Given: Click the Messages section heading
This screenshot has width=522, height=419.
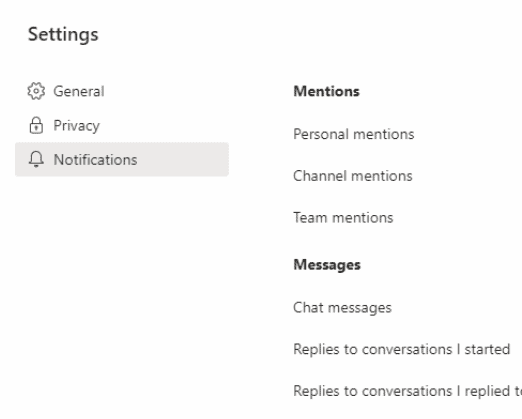Looking at the screenshot, I should (x=327, y=265).
